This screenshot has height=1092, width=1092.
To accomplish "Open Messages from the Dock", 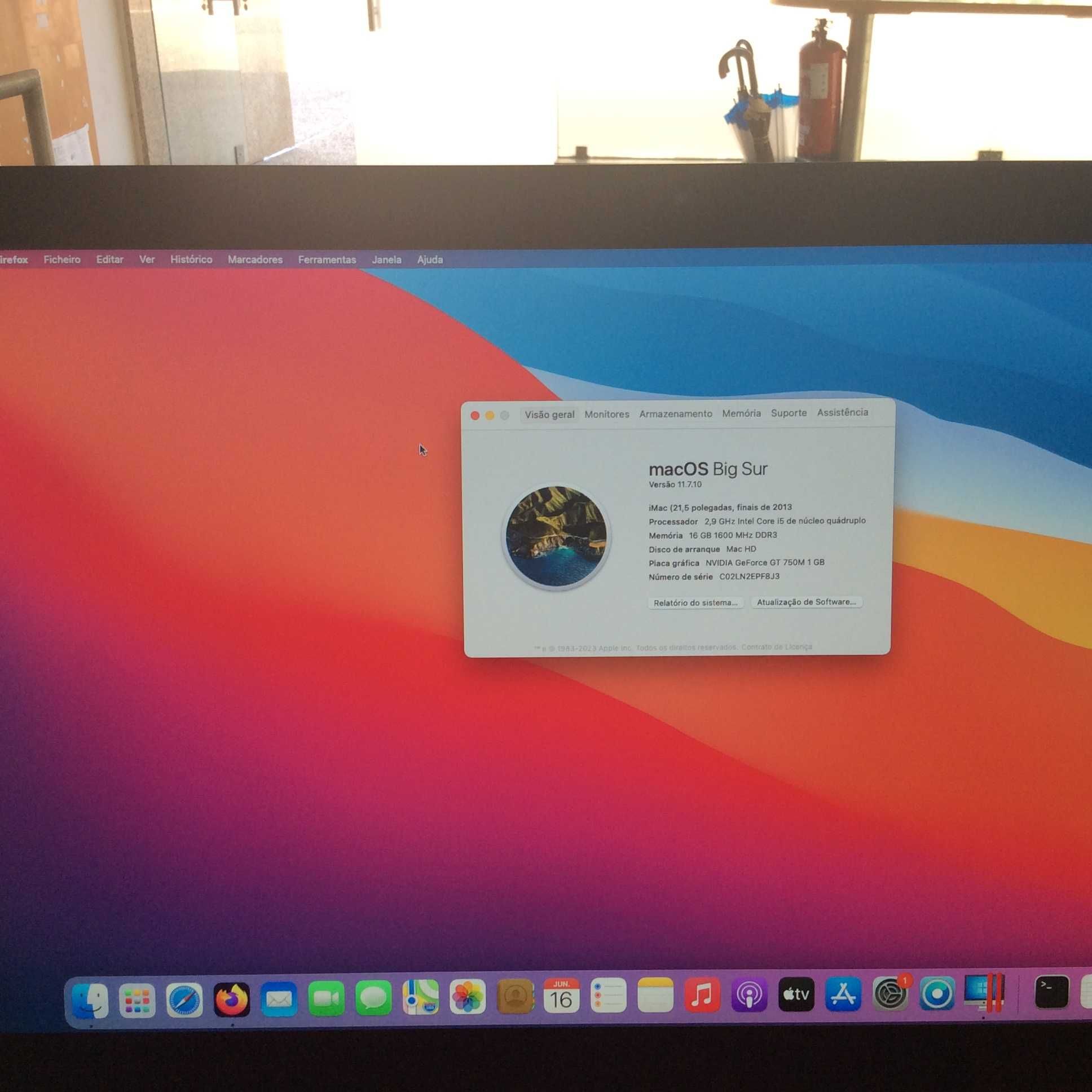I will [x=373, y=998].
